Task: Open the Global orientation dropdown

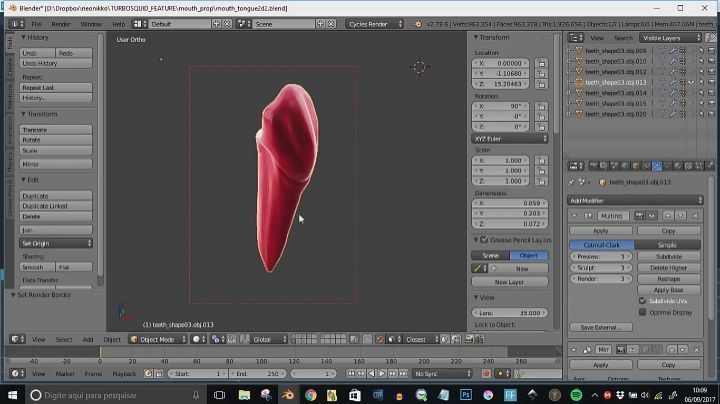Action: 270,339
